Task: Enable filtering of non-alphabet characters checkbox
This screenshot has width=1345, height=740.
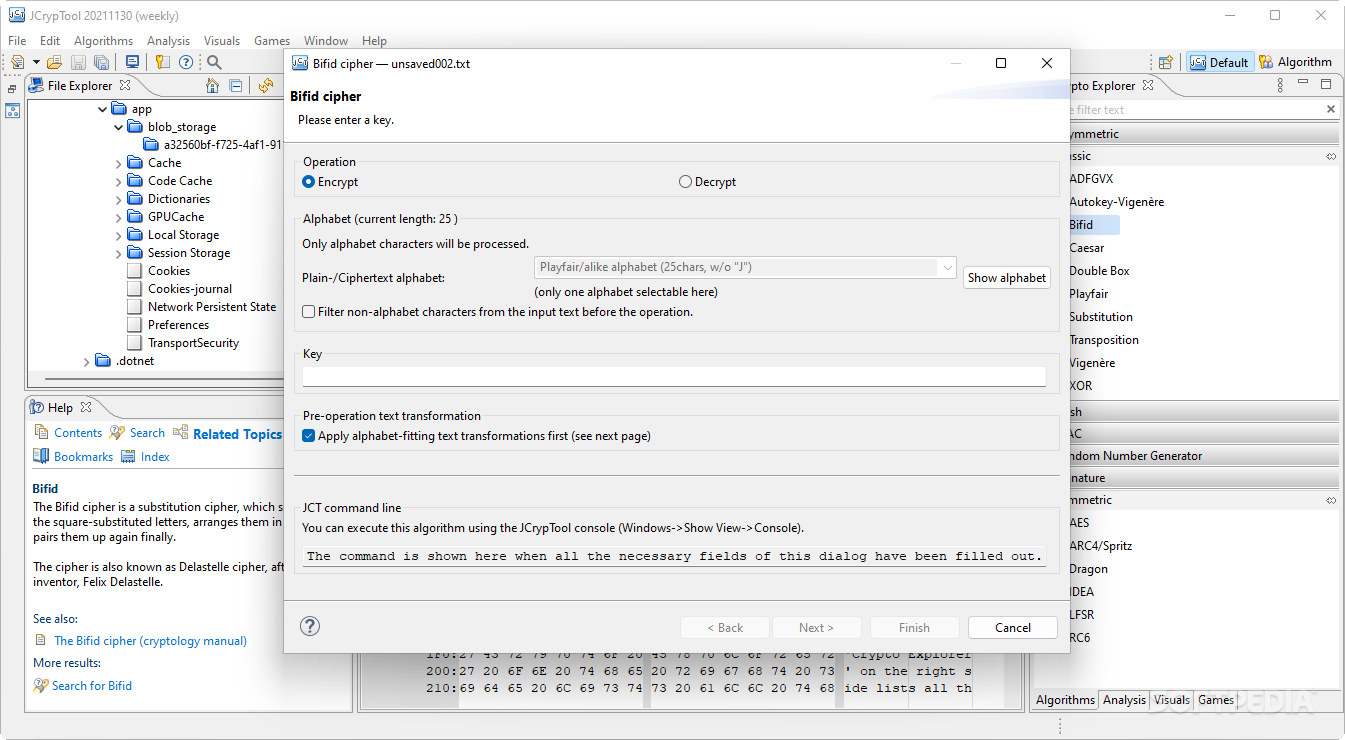Action: [309, 312]
